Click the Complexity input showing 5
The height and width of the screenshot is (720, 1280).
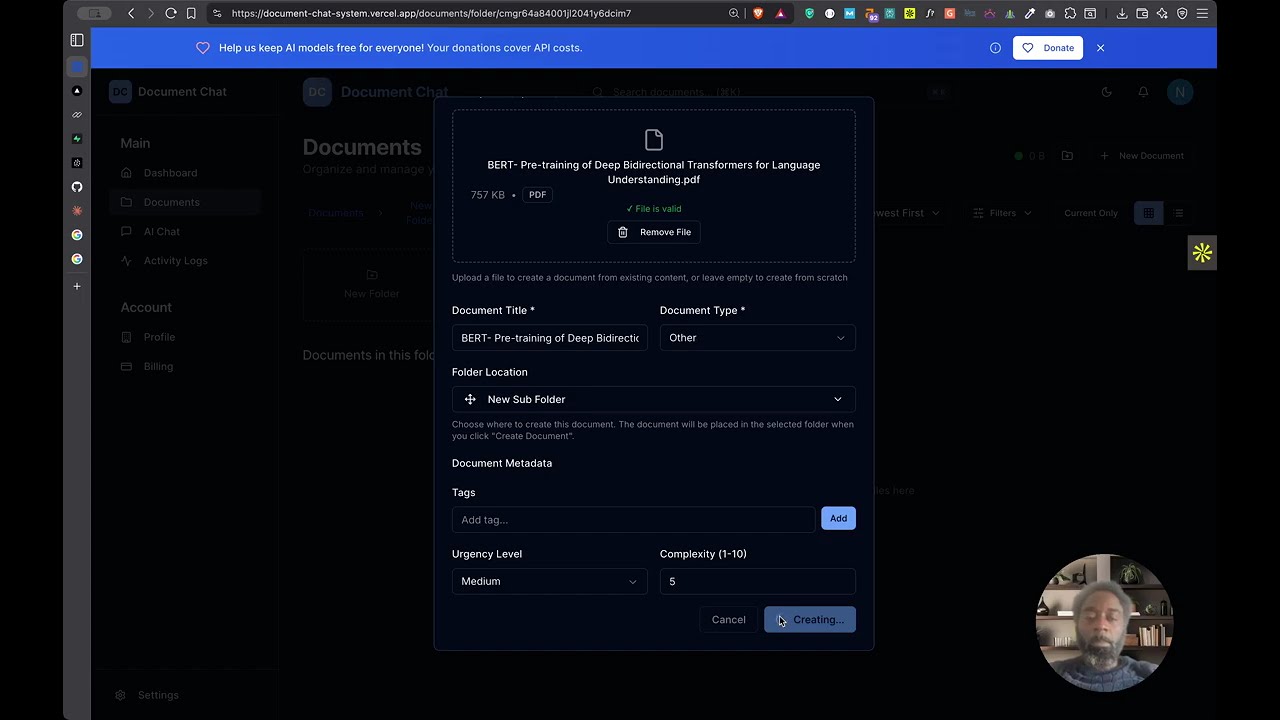[757, 581]
